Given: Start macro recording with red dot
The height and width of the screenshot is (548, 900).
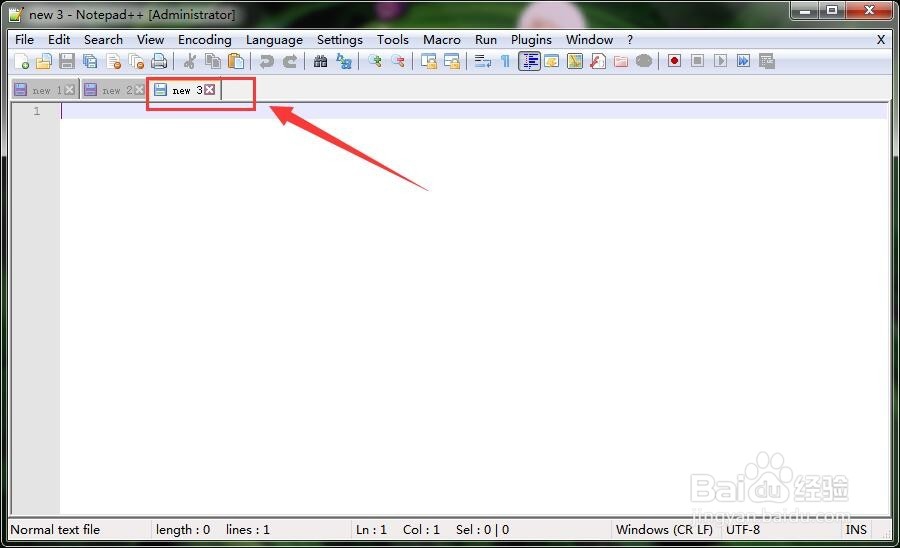Looking at the screenshot, I should pyautogui.click(x=674, y=61).
